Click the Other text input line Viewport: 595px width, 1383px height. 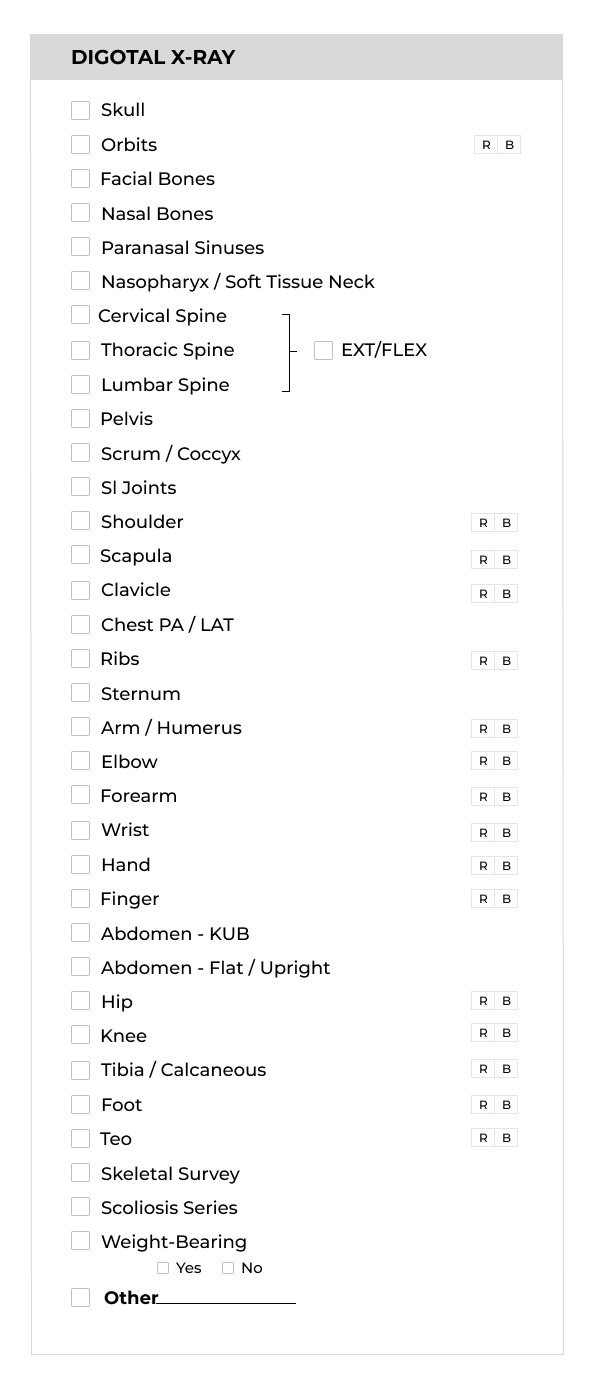pos(227,1297)
